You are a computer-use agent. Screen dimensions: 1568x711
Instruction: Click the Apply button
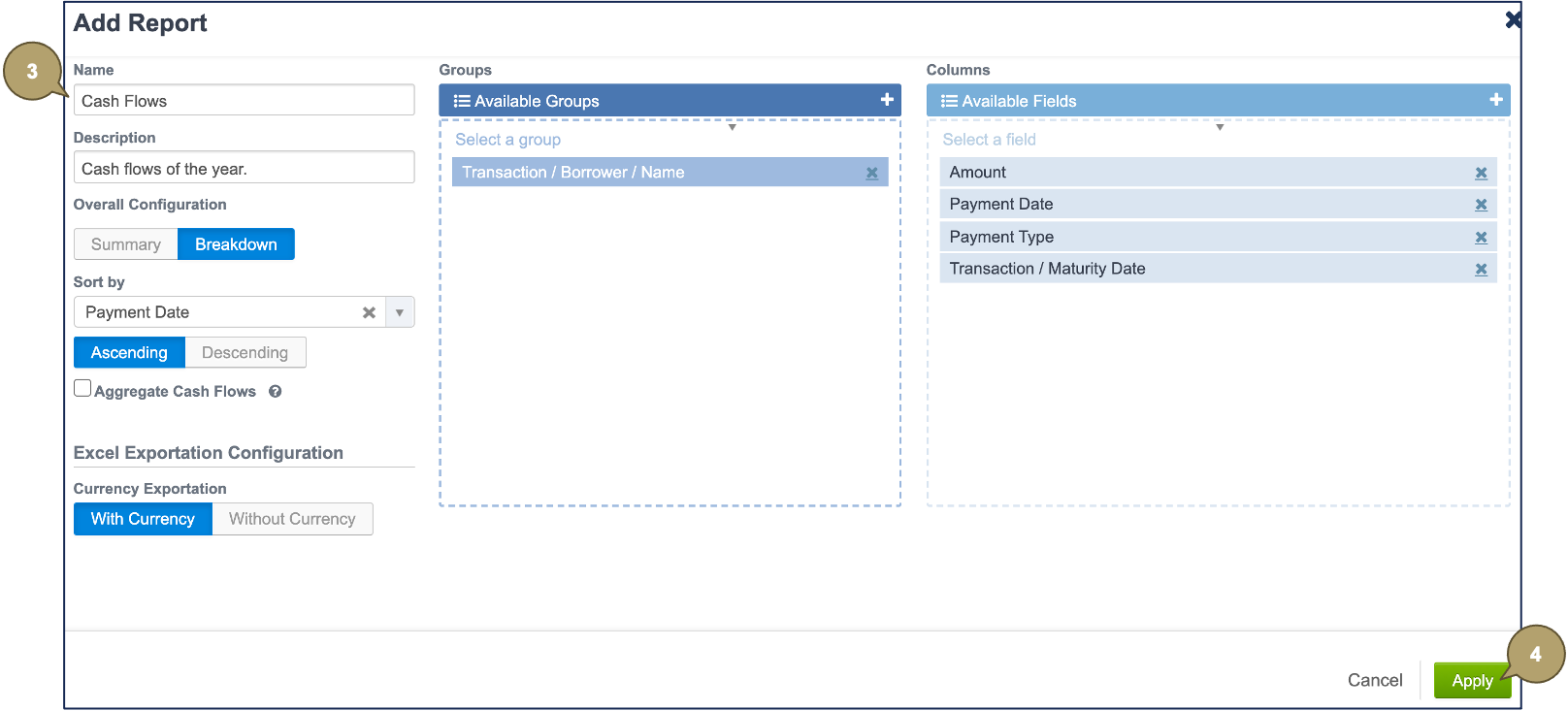coord(1471,681)
